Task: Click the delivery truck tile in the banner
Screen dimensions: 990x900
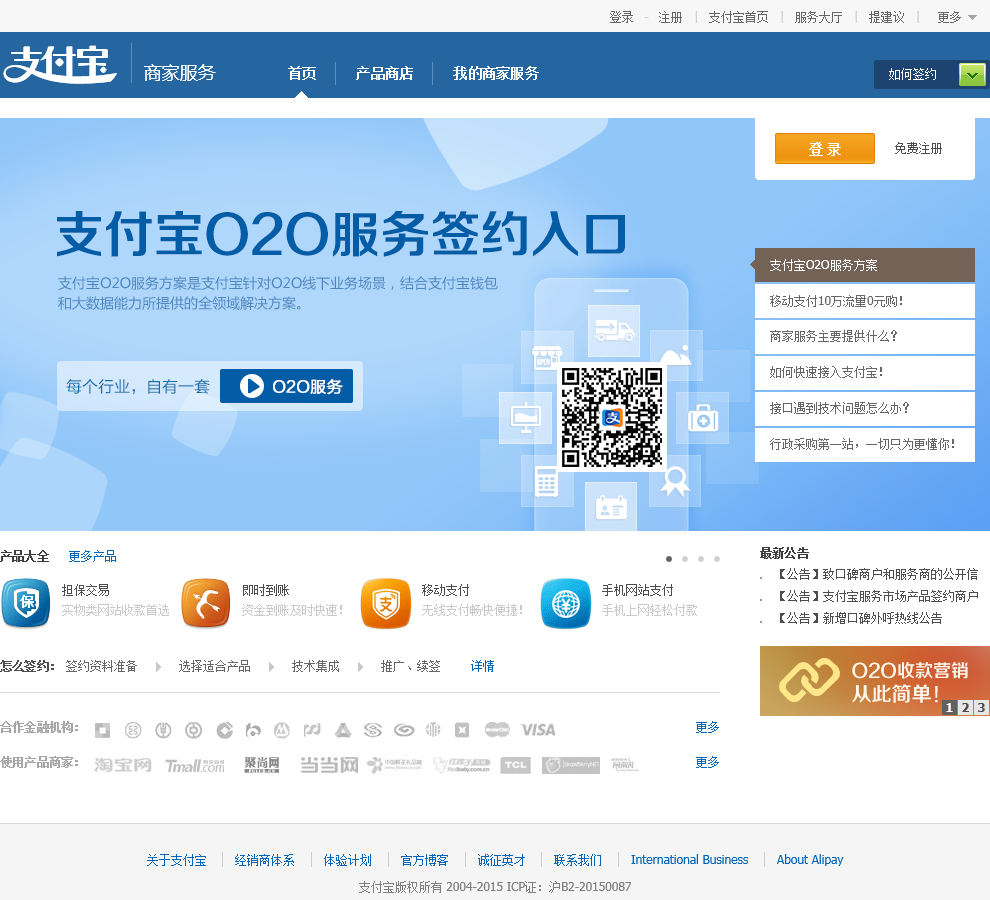Action: point(614,331)
